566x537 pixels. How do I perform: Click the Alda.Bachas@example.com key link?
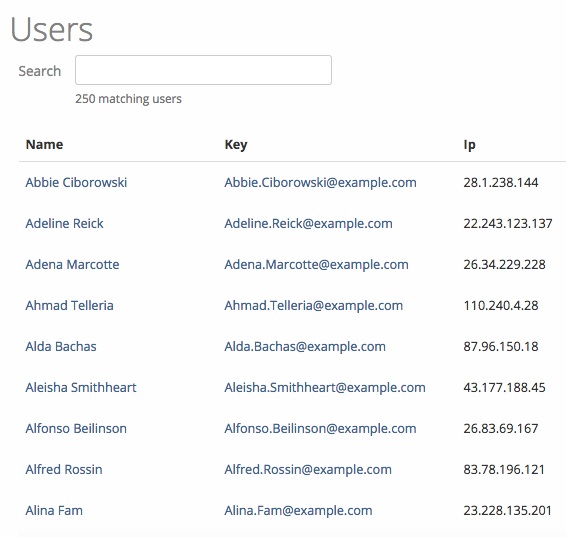(305, 346)
